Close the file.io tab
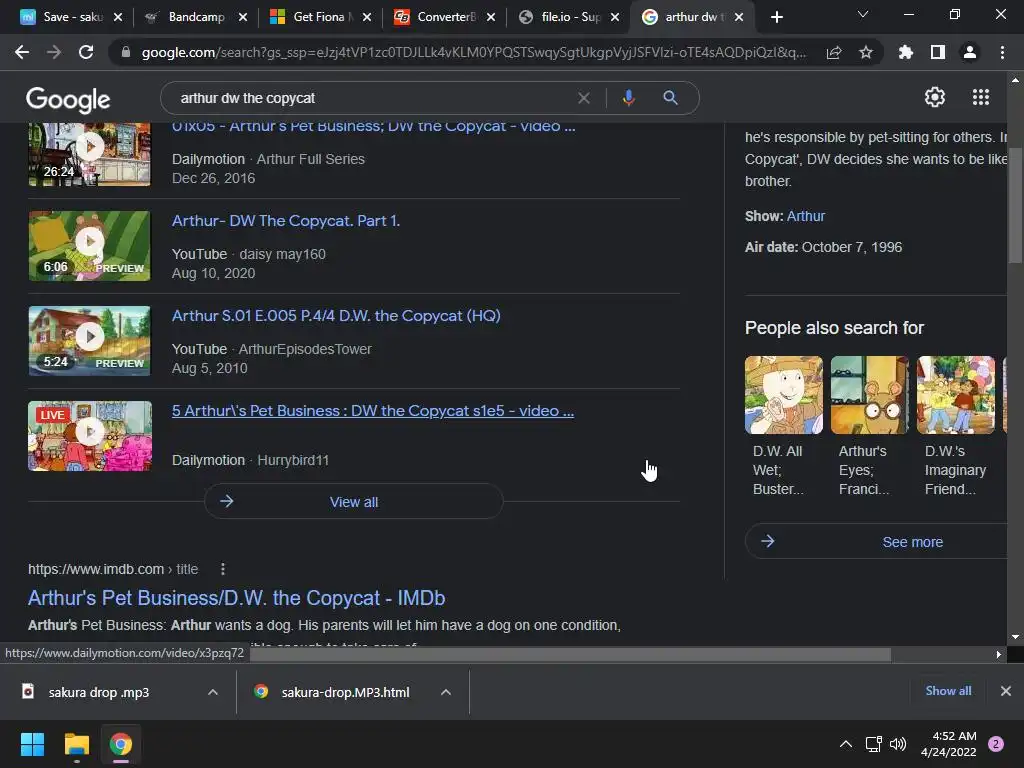Screen dimensions: 1024x768 tap(615, 18)
